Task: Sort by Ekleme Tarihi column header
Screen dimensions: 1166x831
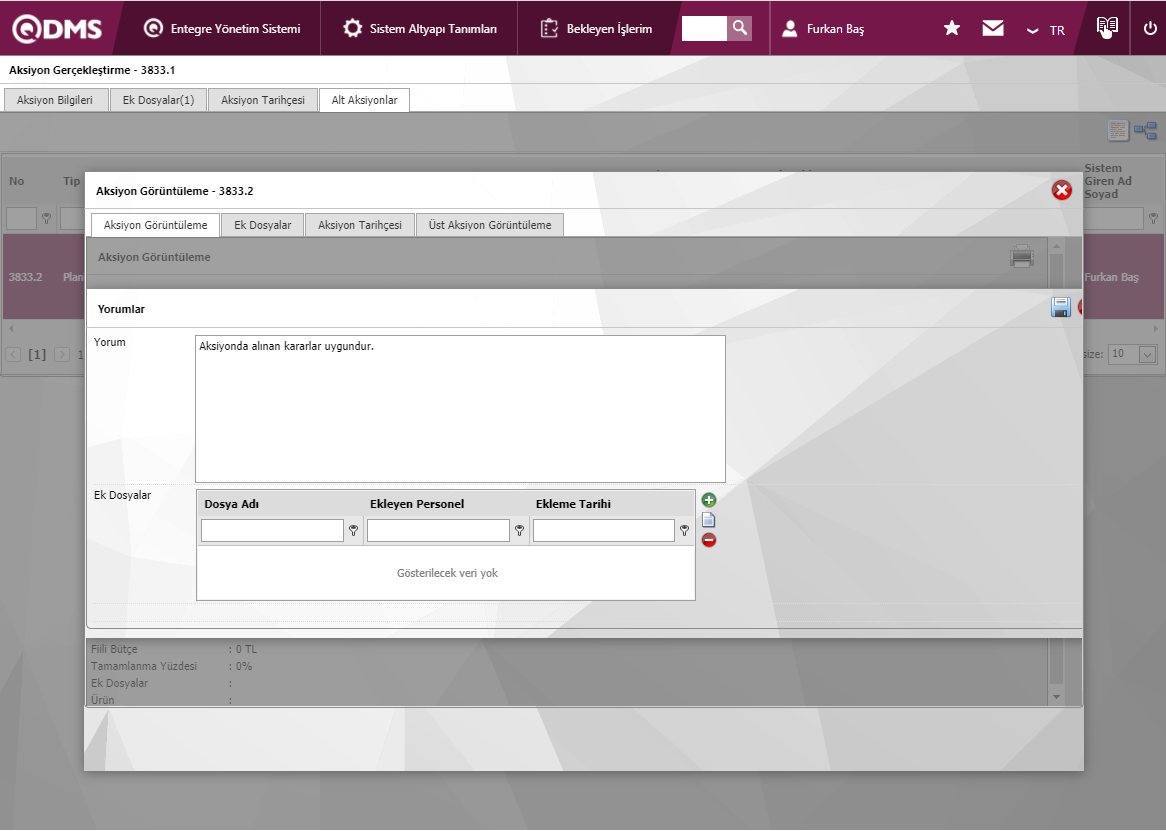Action: pyautogui.click(x=573, y=504)
